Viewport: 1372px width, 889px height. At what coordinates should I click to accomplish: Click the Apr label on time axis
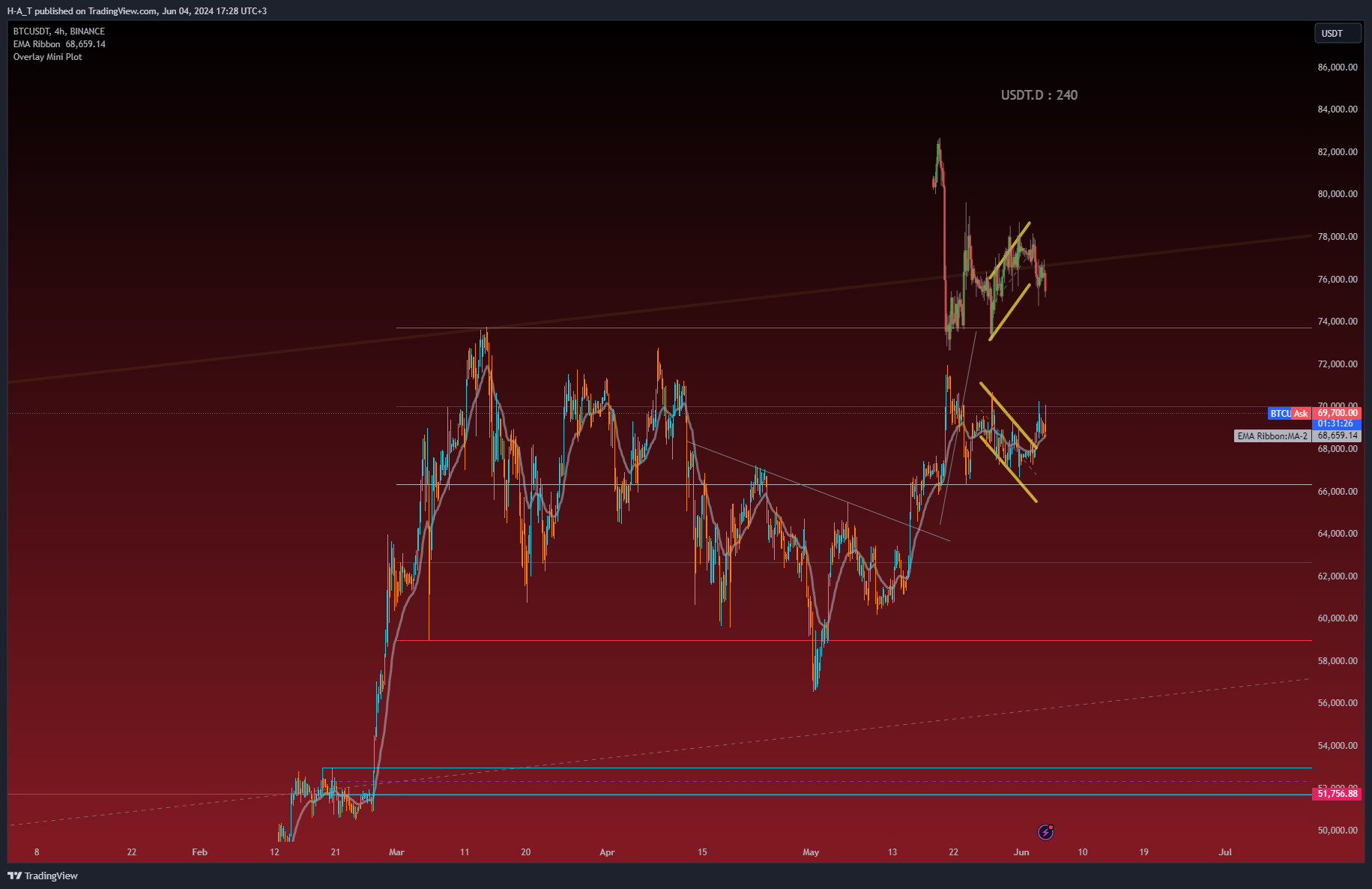coord(607,852)
